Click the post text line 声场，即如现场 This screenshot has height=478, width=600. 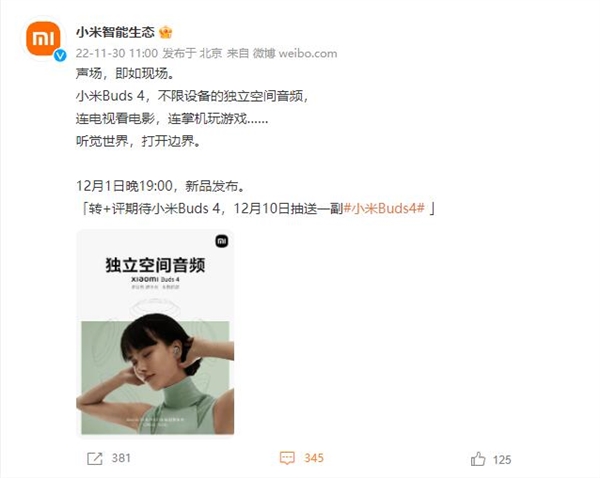click(125, 73)
